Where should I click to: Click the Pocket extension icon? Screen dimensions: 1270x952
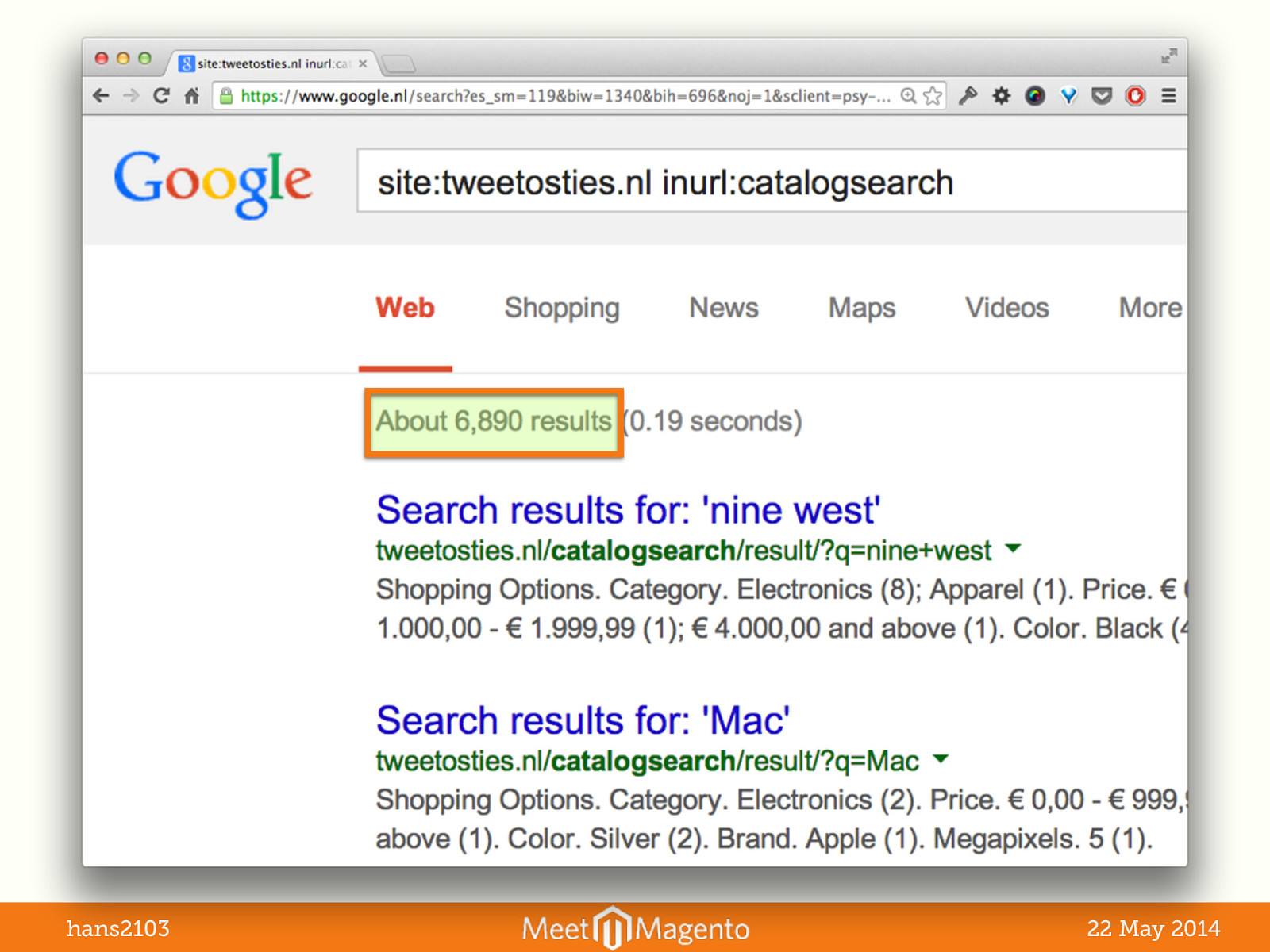pos(1102,96)
